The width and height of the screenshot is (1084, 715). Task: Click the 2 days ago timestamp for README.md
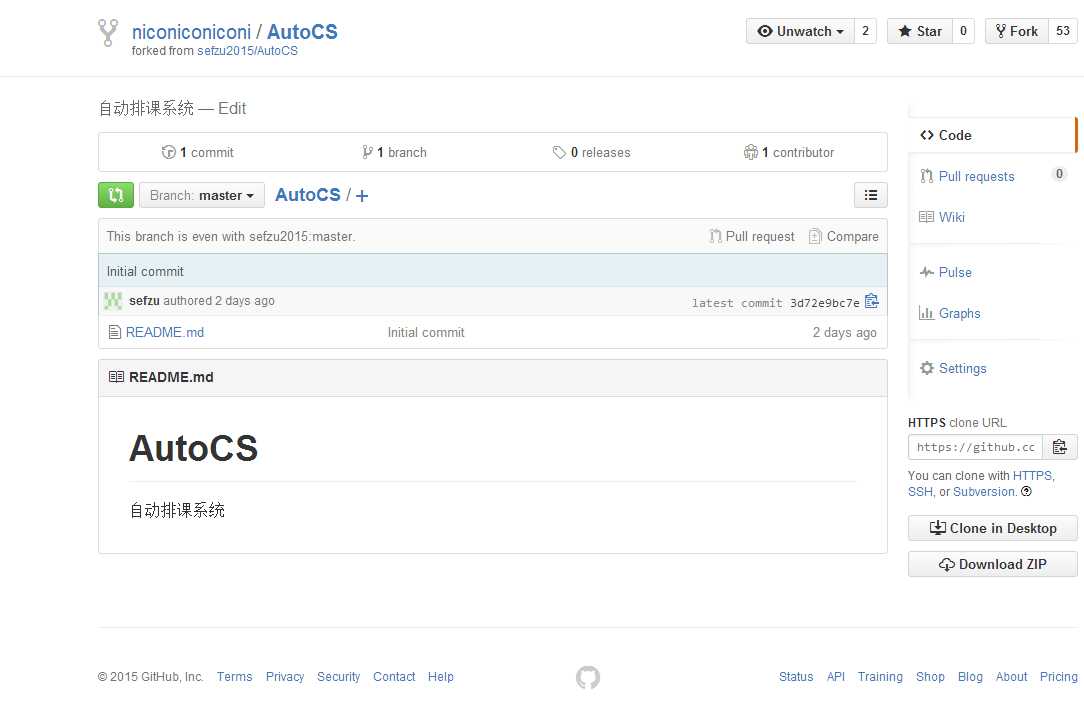click(x=844, y=333)
